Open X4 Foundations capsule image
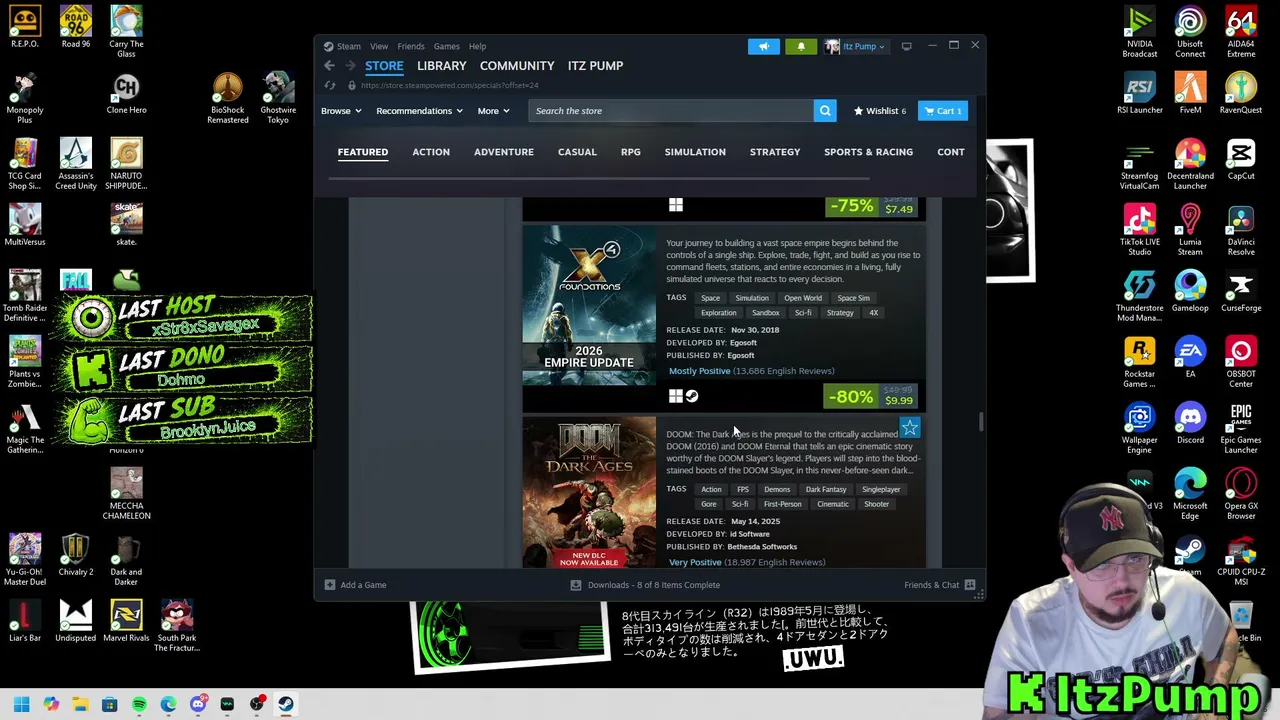 click(x=589, y=305)
